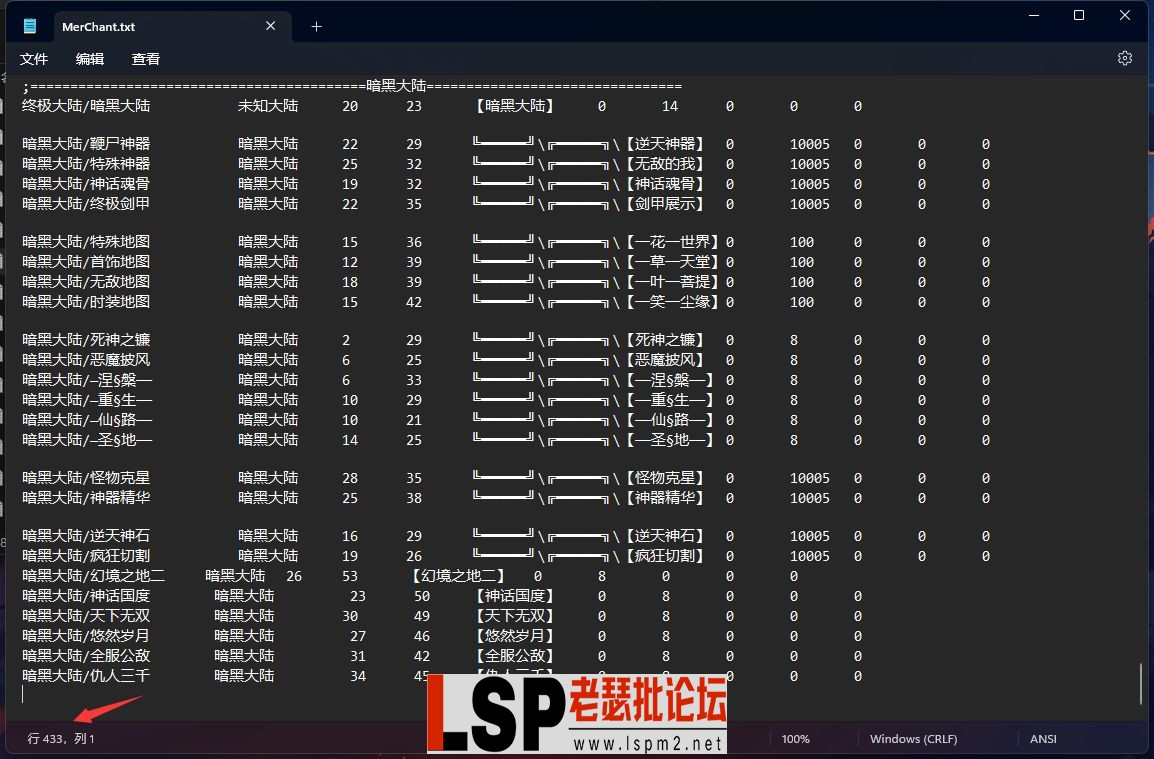Click text 暗黑大陆/全服公敌
The height and width of the screenshot is (759, 1154).
coord(86,655)
